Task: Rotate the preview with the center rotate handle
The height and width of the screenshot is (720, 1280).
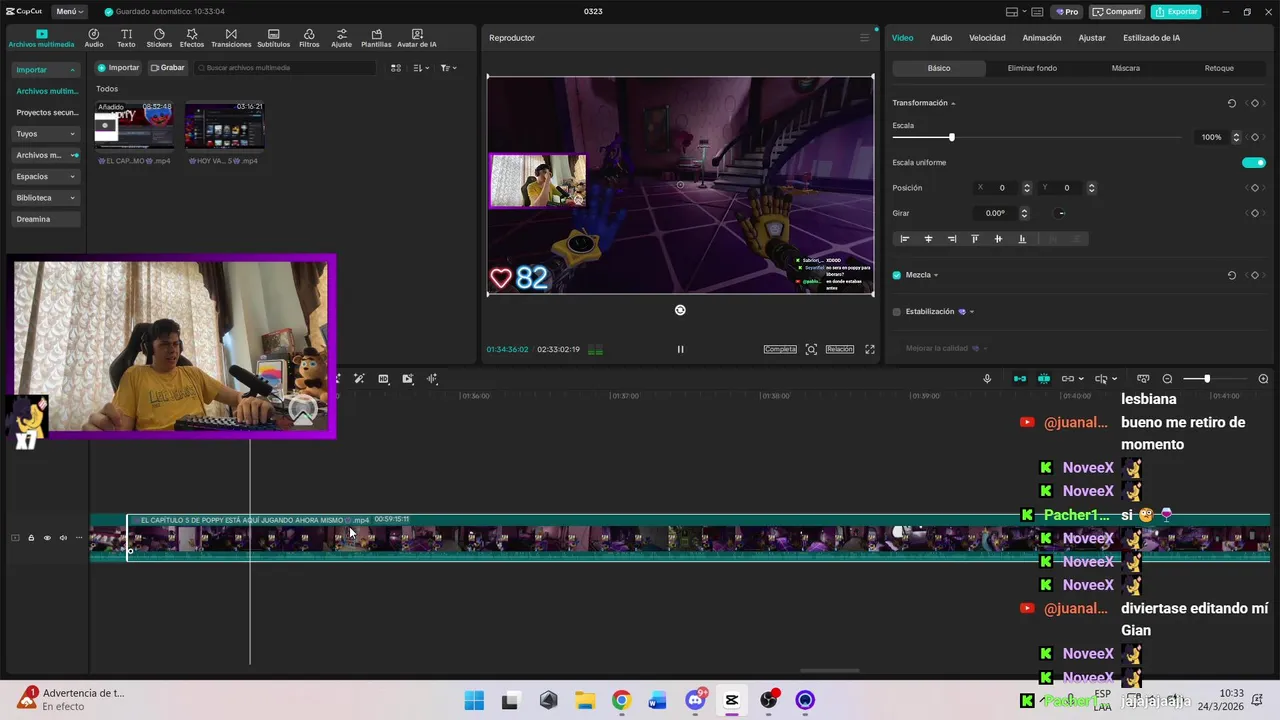Action: coord(680,310)
